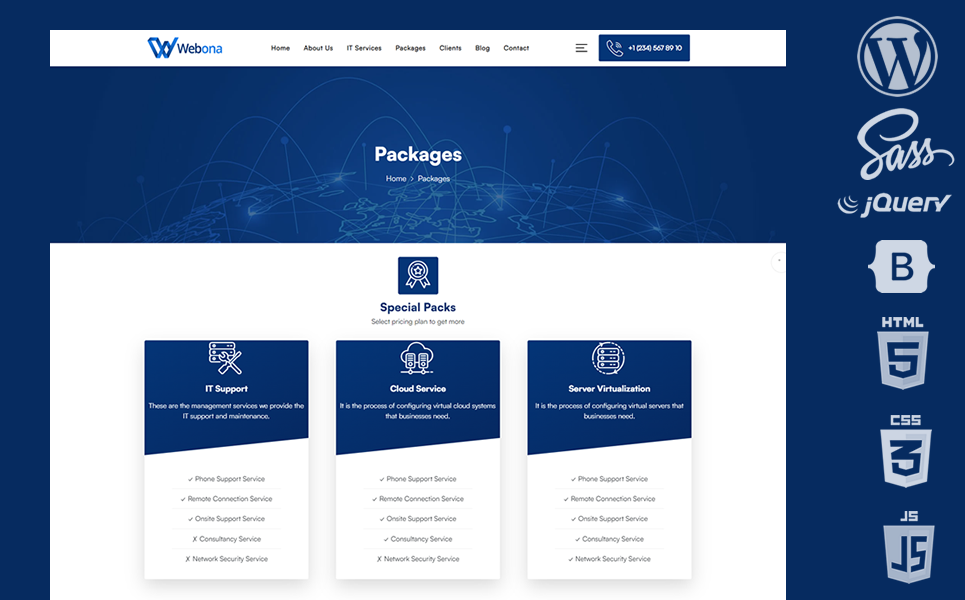
Task: Click the IT Support tools icon
Action: pos(226,358)
